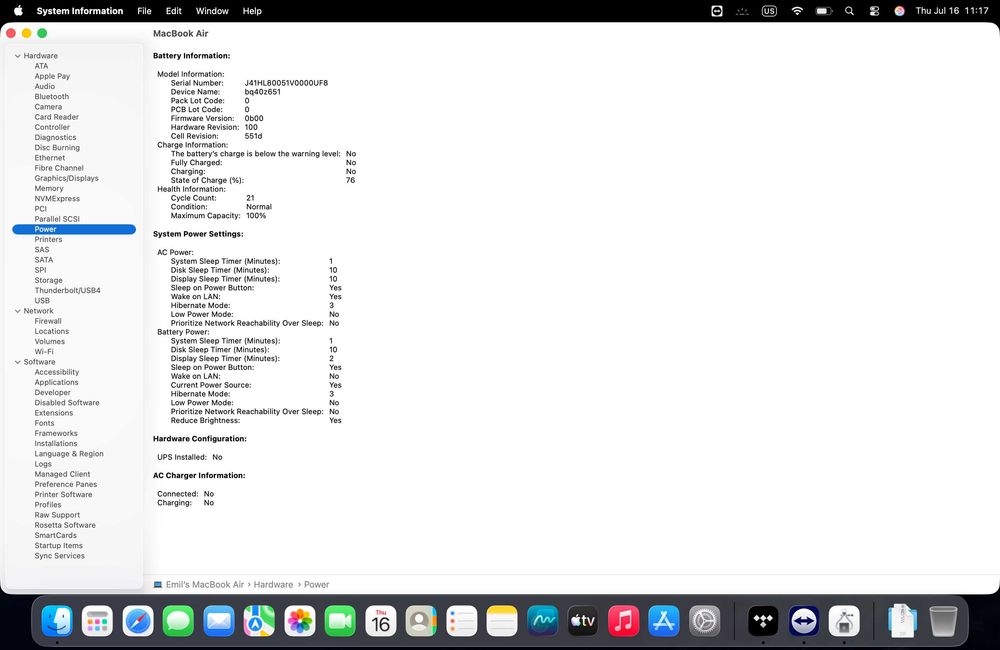Select Startup Items in the sidebar
Viewport: 1000px width, 650px height.
(x=59, y=546)
